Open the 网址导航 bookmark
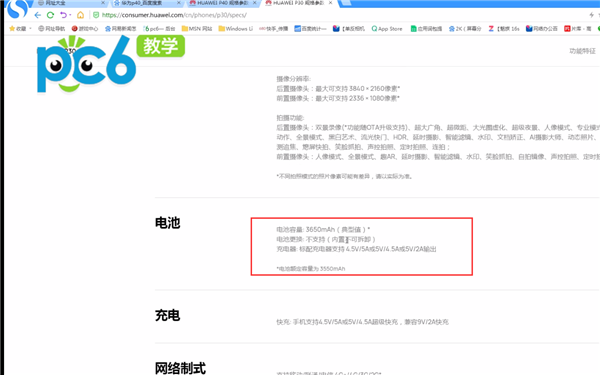The width and height of the screenshot is (600, 375). coord(52,29)
